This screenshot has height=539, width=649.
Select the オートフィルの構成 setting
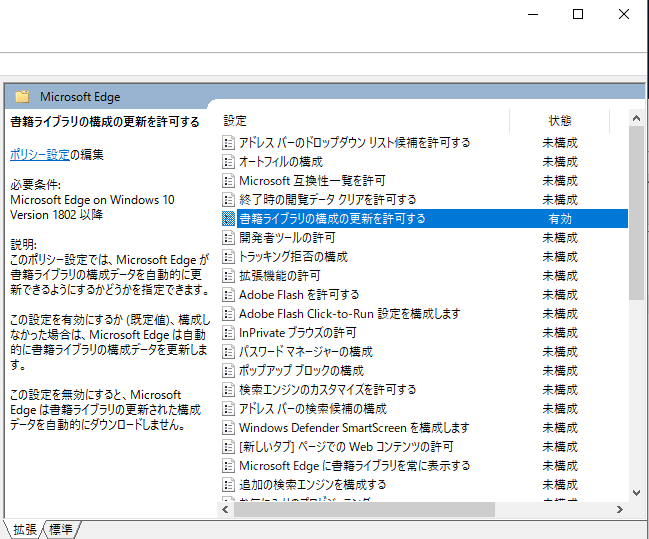click(x=281, y=162)
